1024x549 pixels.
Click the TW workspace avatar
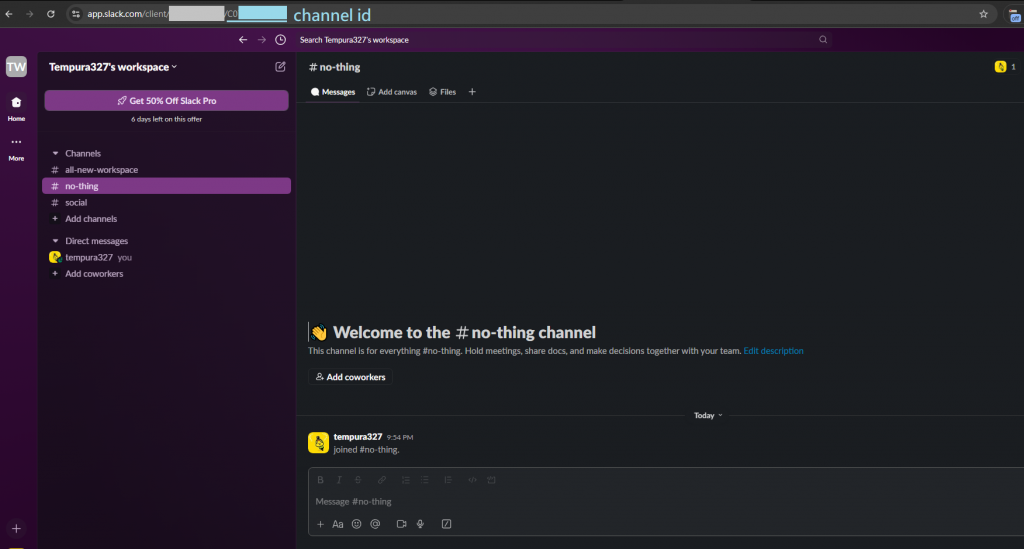click(x=16, y=67)
